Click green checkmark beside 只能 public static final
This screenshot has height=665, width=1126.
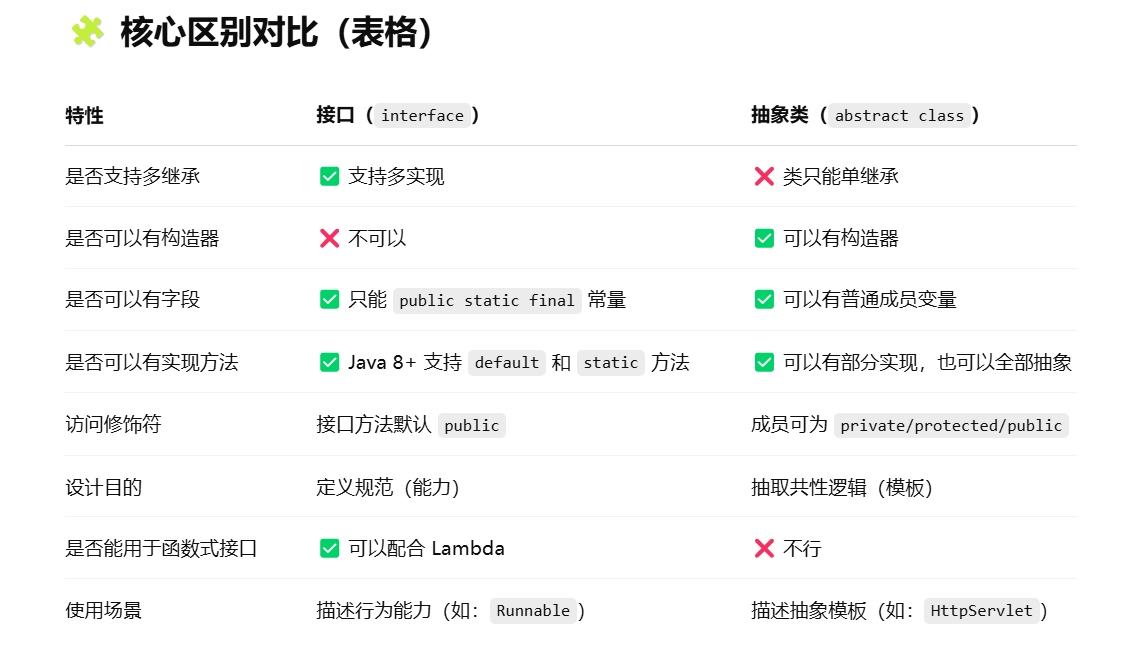[330, 299]
